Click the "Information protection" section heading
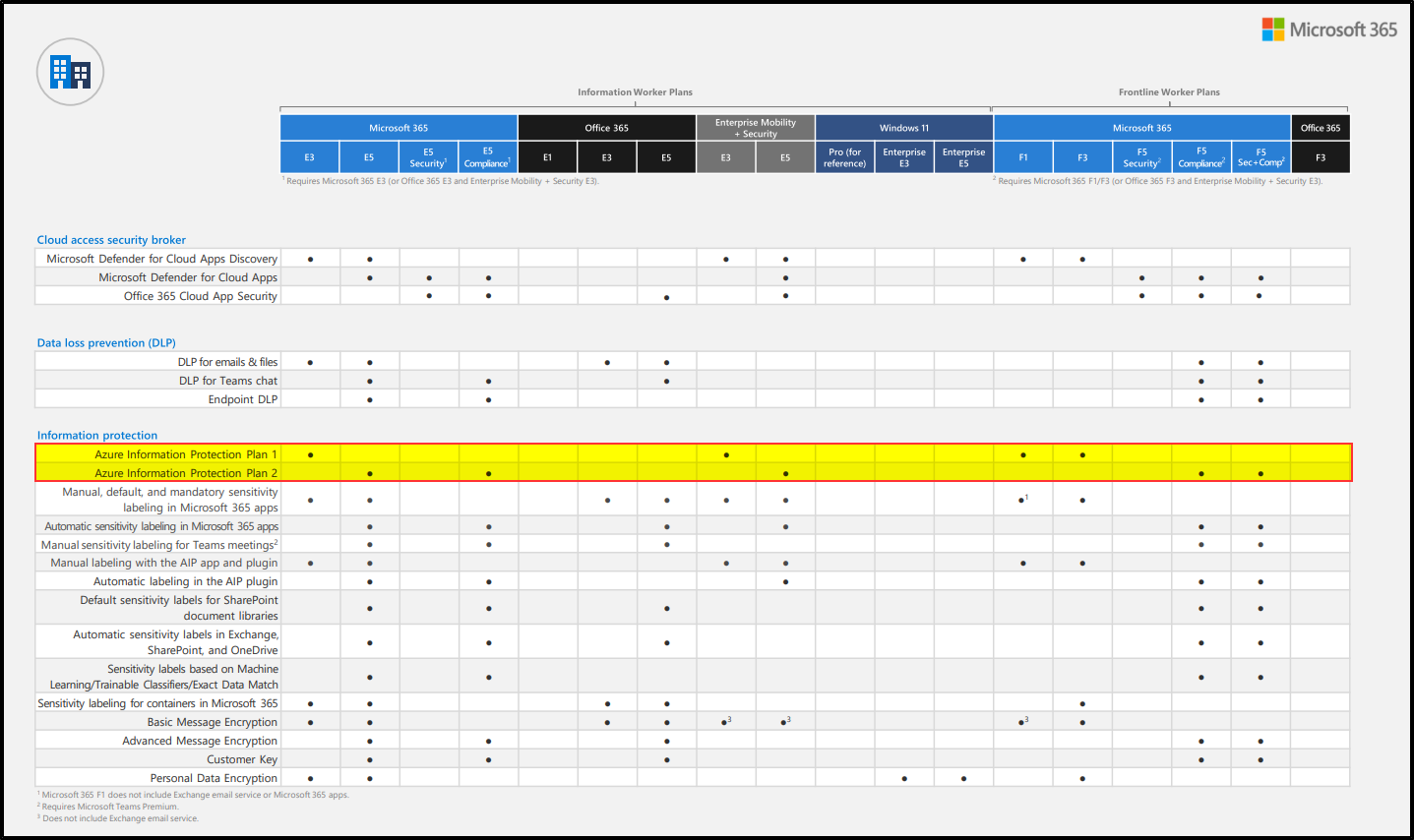The height and width of the screenshot is (840, 1414). tap(97, 436)
